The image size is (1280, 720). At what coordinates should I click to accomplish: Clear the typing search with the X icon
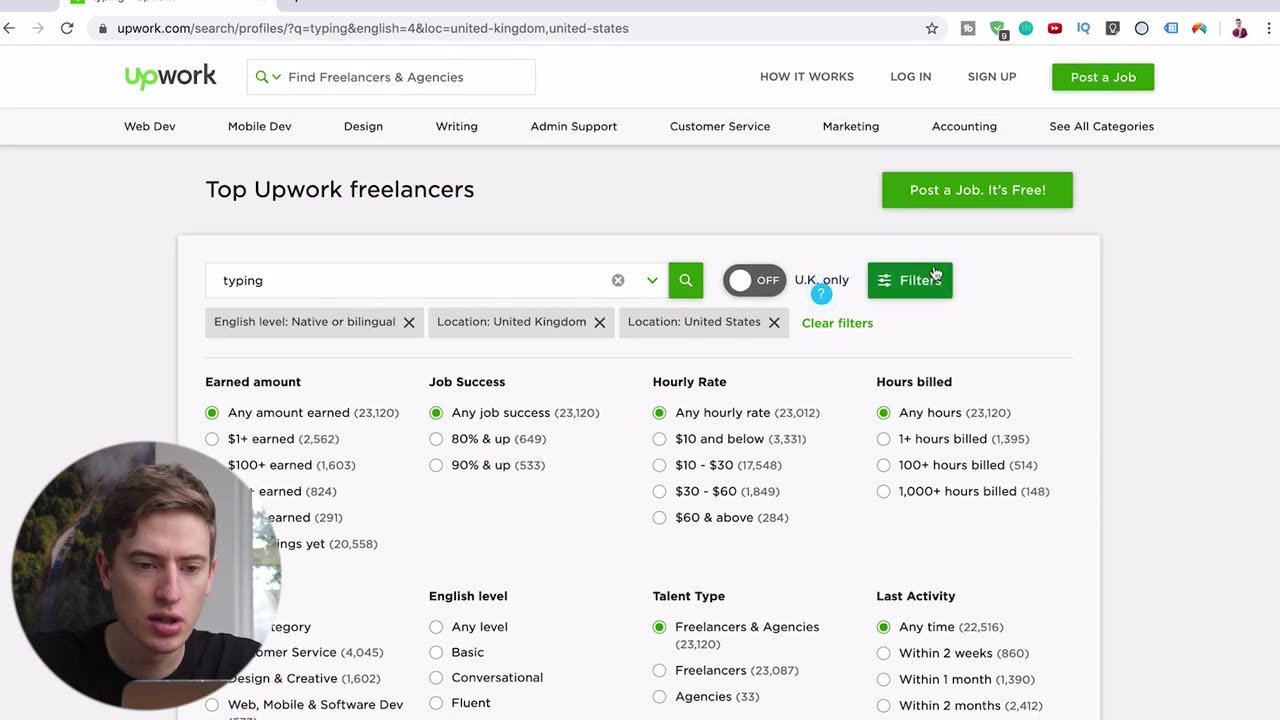click(618, 280)
